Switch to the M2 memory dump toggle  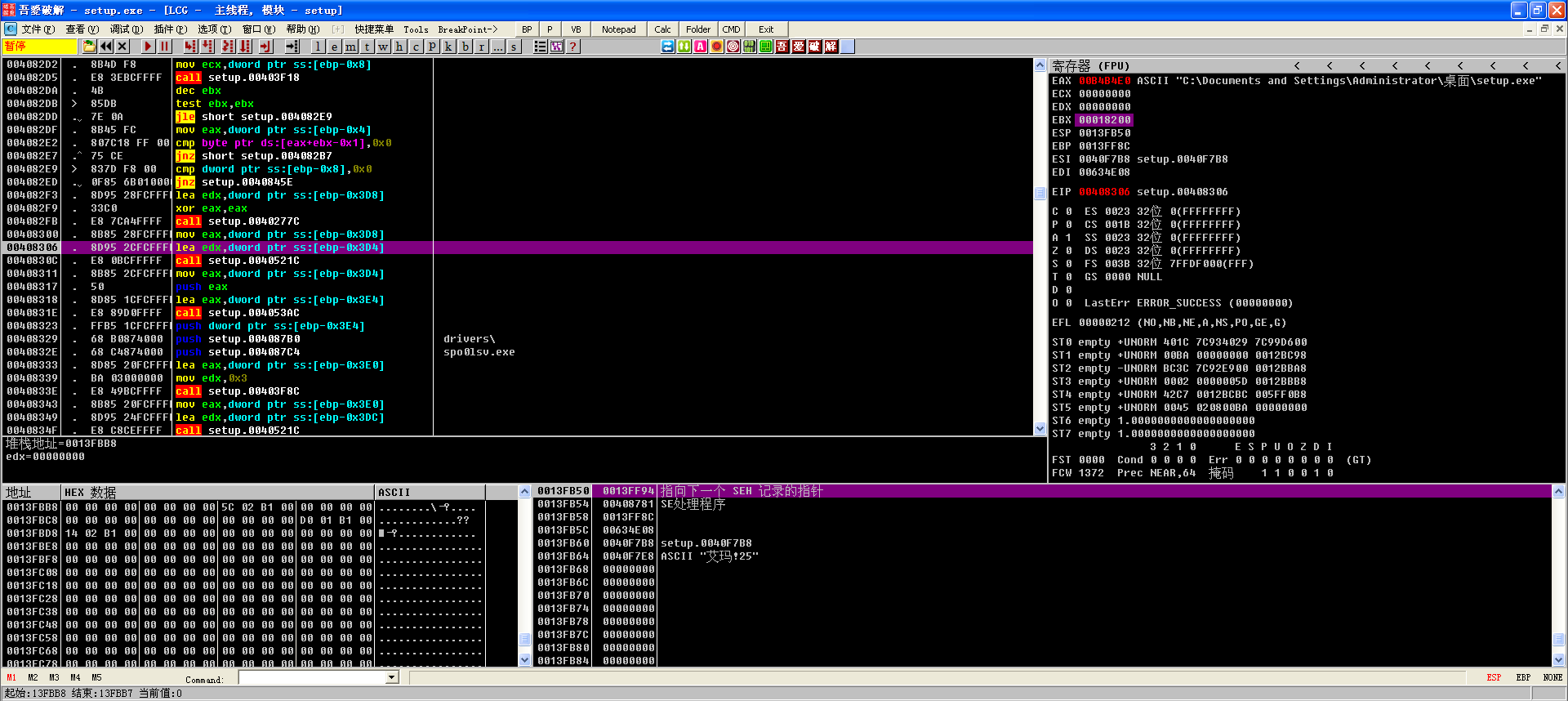(x=33, y=677)
